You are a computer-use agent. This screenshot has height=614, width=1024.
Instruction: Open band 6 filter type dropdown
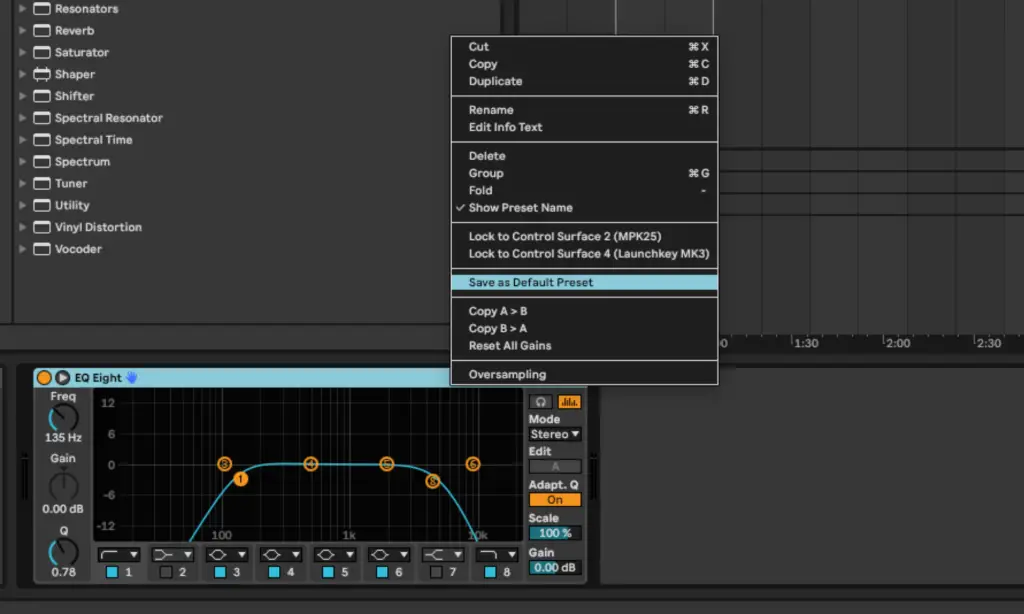pos(389,555)
